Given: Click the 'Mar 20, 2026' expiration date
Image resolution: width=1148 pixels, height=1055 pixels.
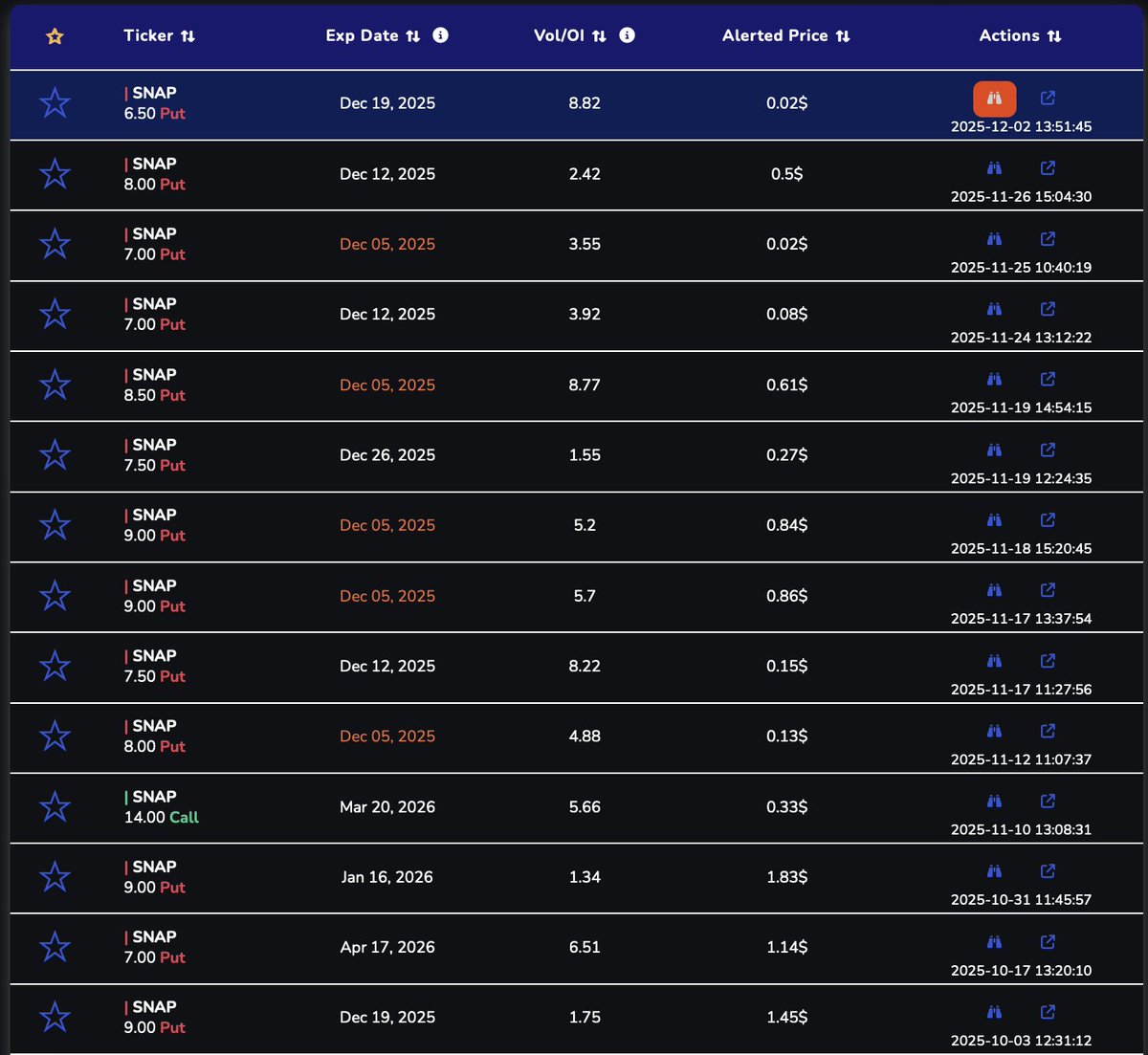Looking at the screenshot, I should tap(387, 806).
